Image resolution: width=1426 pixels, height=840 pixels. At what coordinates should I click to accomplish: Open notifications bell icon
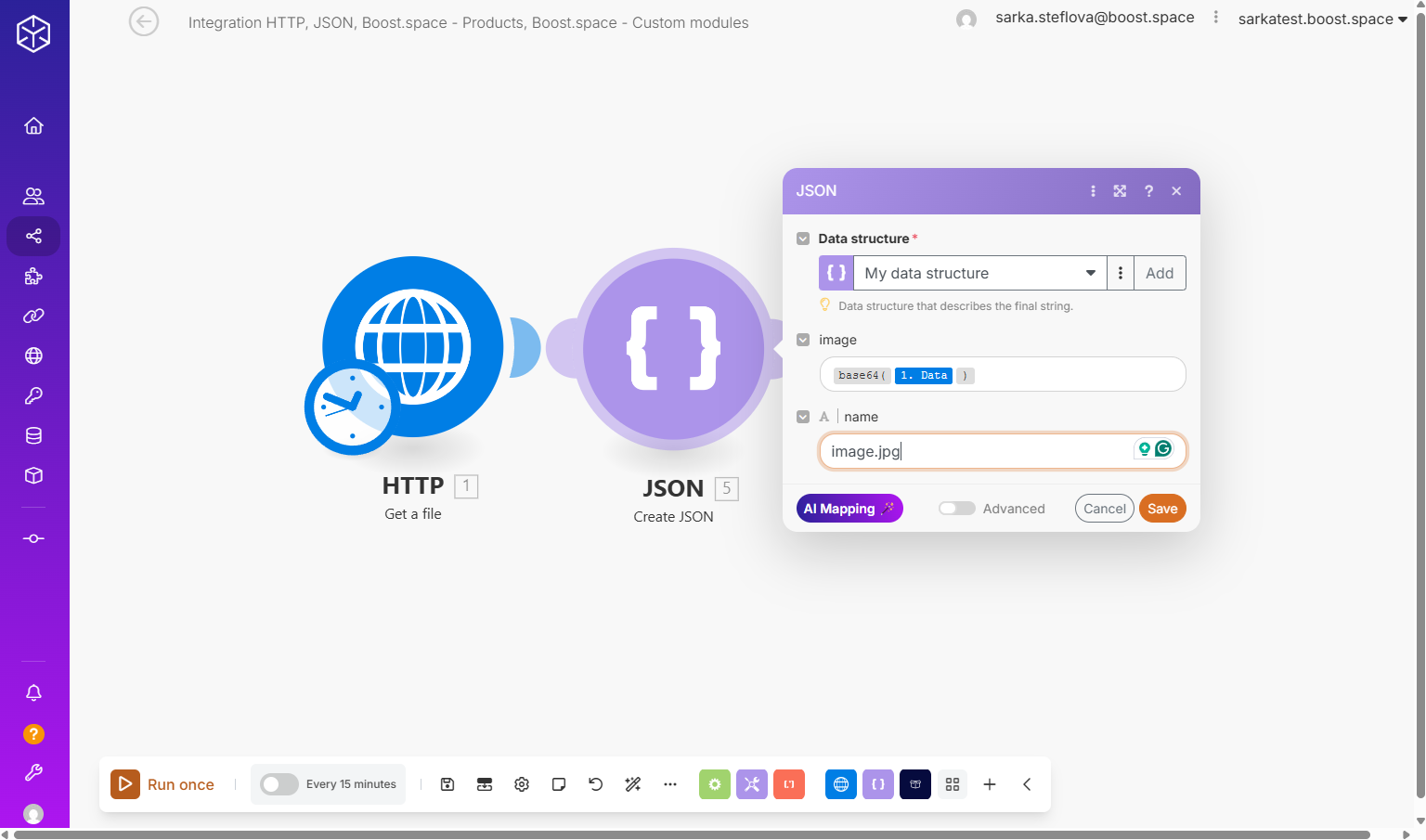click(33, 692)
